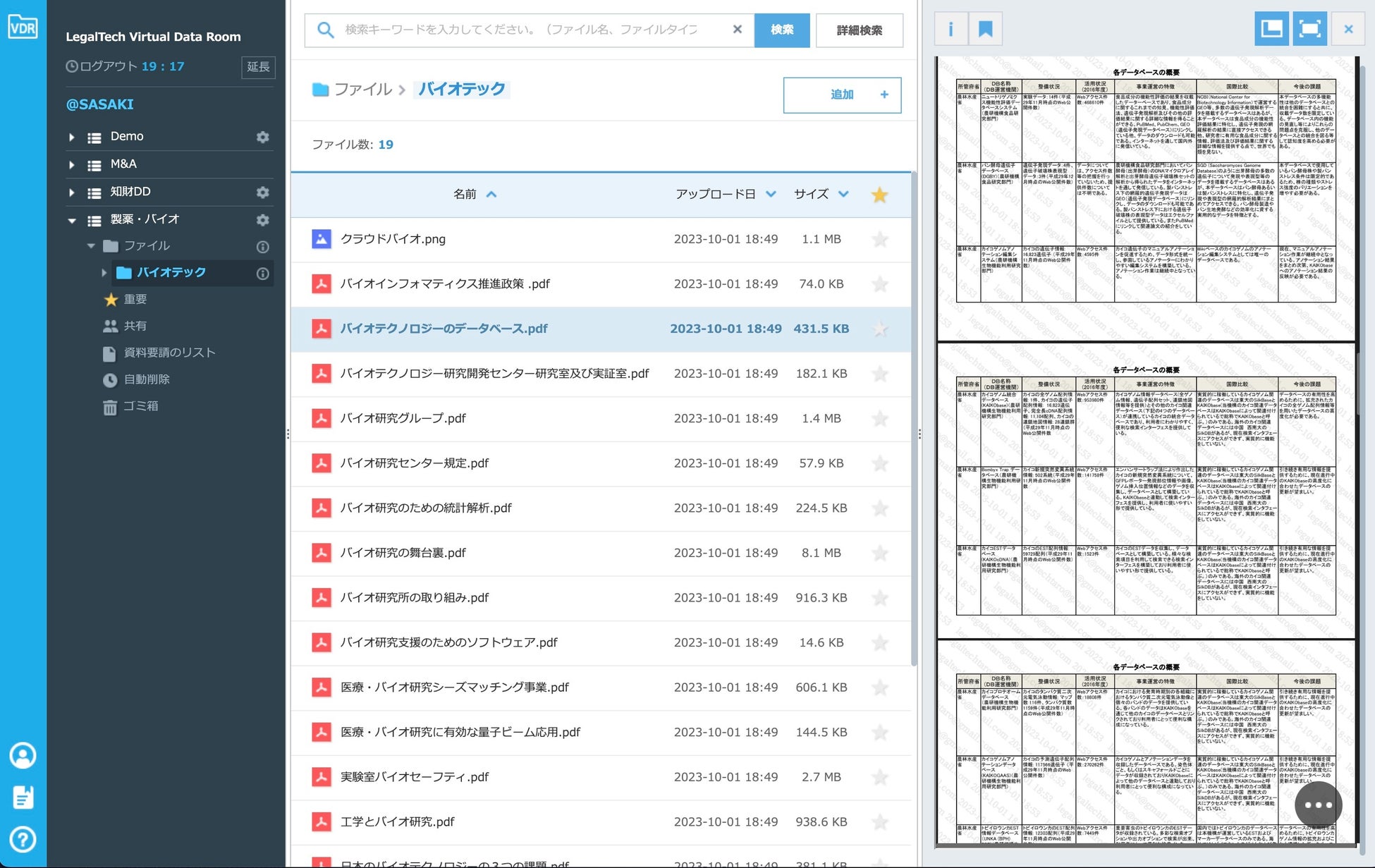This screenshot has height=868, width=1375.
Task: Switch preview to split panel layout
Action: tap(1271, 29)
